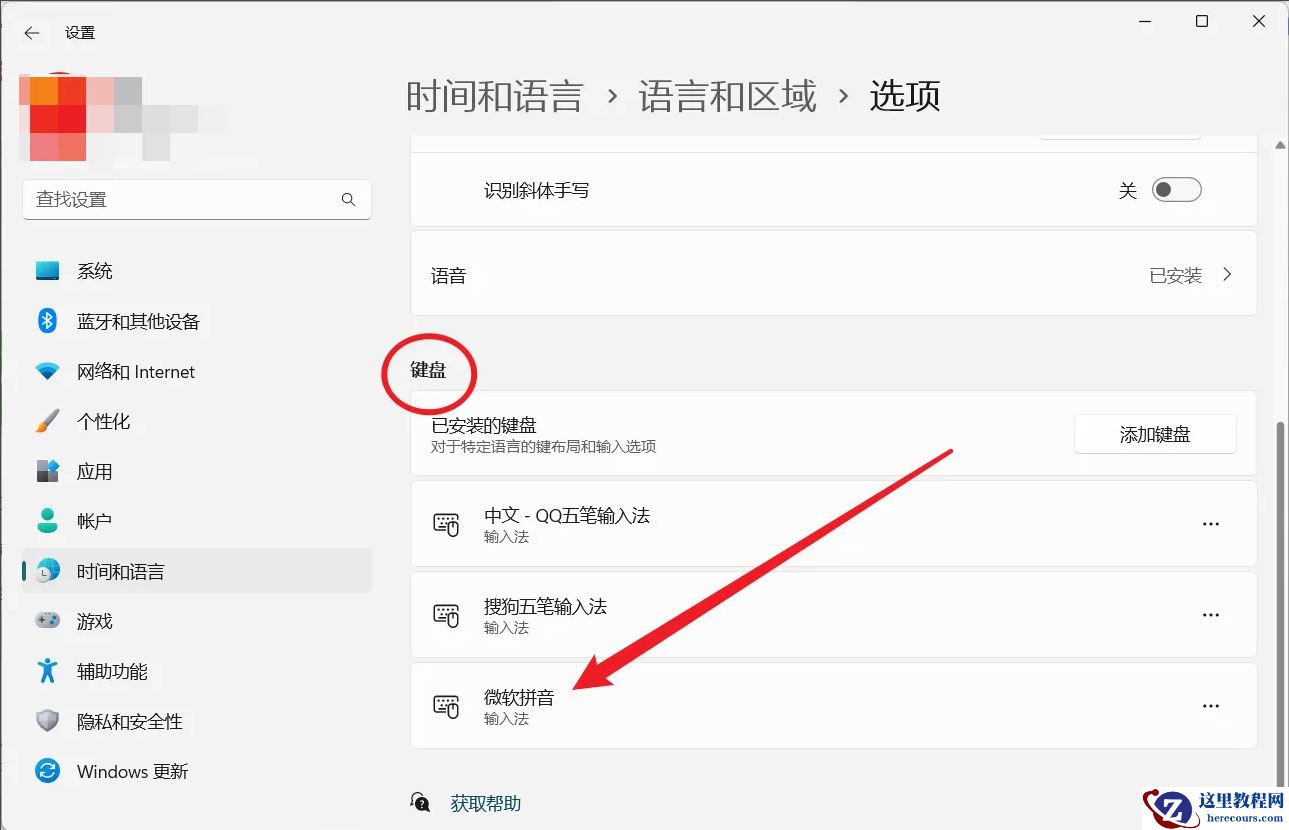Open 系统 settings via its monitor icon
The image size is (1289, 830).
[x=47, y=270]
